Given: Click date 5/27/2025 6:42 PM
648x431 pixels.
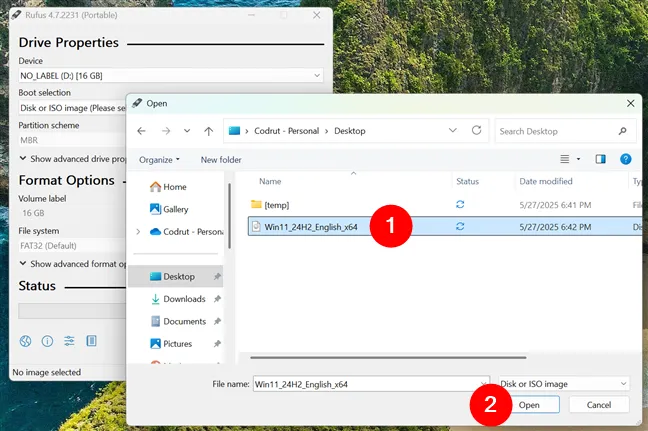Looking at the screenshot, I should 555,227.
